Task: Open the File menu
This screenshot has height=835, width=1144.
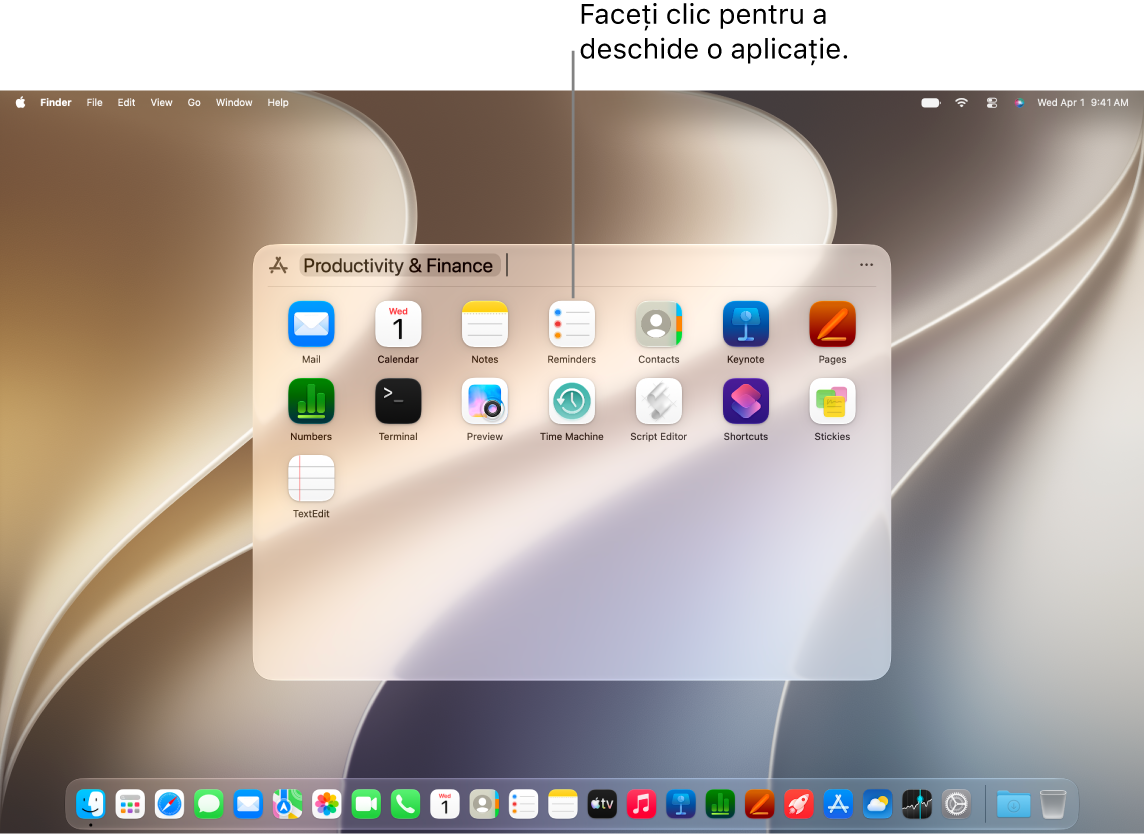Action: (94, 103)
